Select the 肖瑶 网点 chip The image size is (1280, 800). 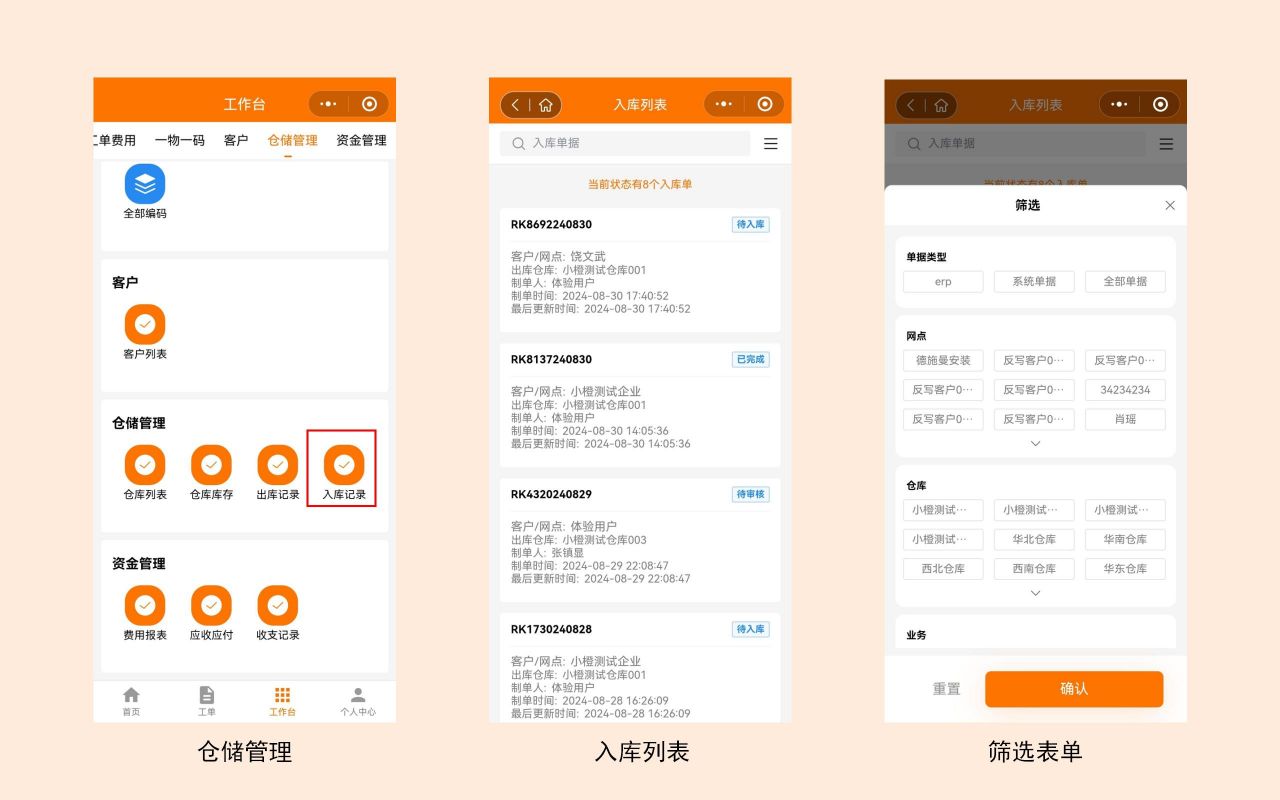(1125, 419)
